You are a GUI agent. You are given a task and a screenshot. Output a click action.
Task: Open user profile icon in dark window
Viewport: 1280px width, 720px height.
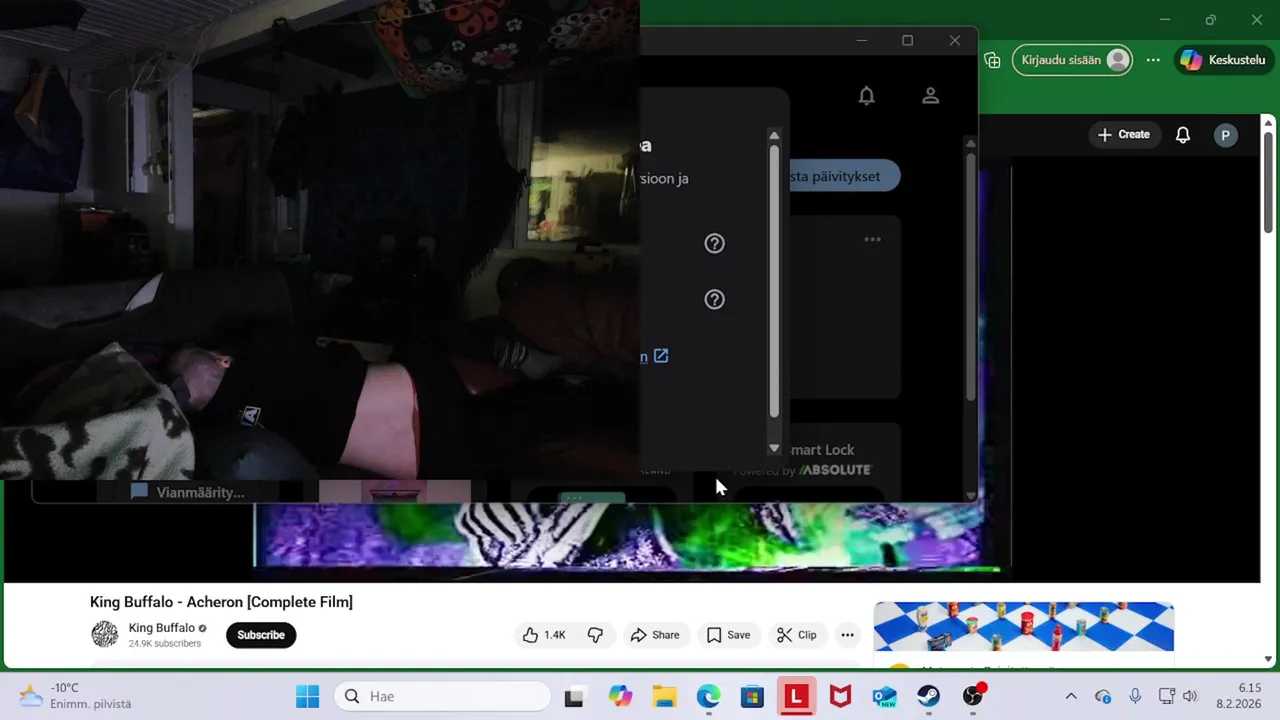pyautogui.click(x=930, y=96)
